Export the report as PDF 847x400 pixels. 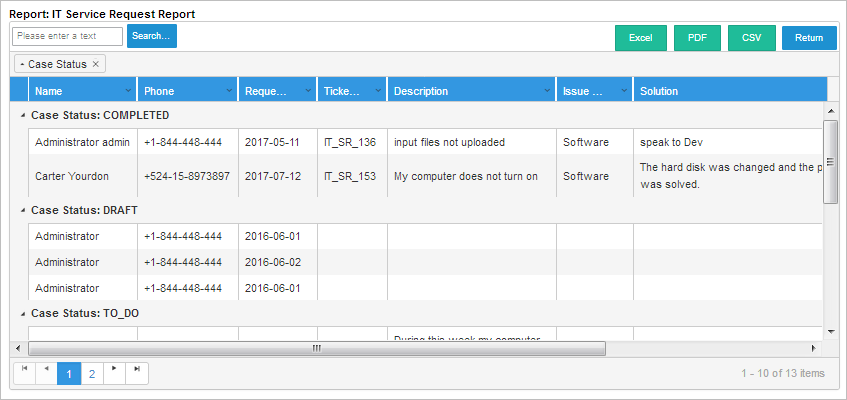click(697, 38)
